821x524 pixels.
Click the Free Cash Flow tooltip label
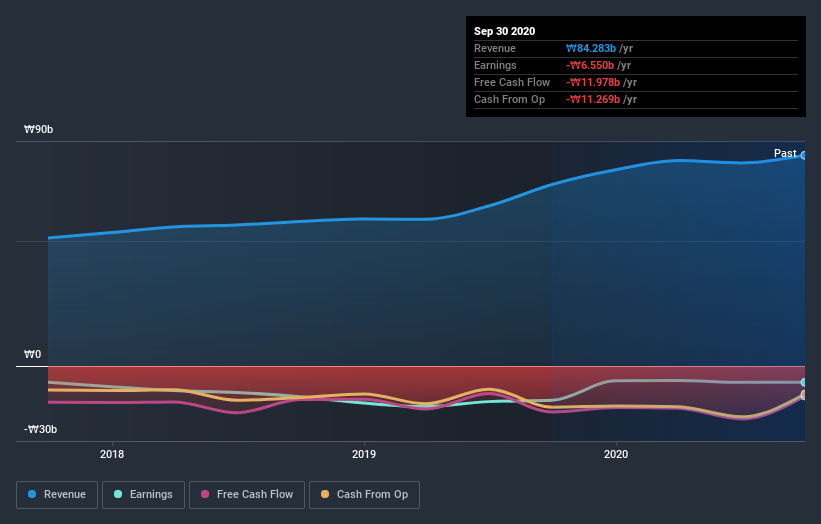pyautogui.click(x=512, y=83)
